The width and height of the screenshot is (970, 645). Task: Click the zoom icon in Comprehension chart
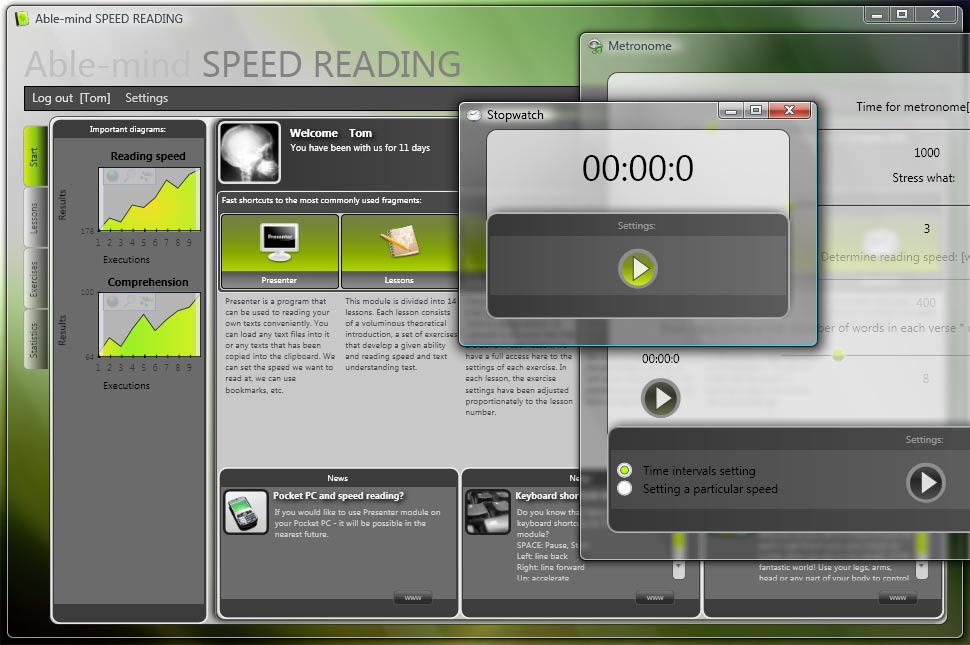129,302
